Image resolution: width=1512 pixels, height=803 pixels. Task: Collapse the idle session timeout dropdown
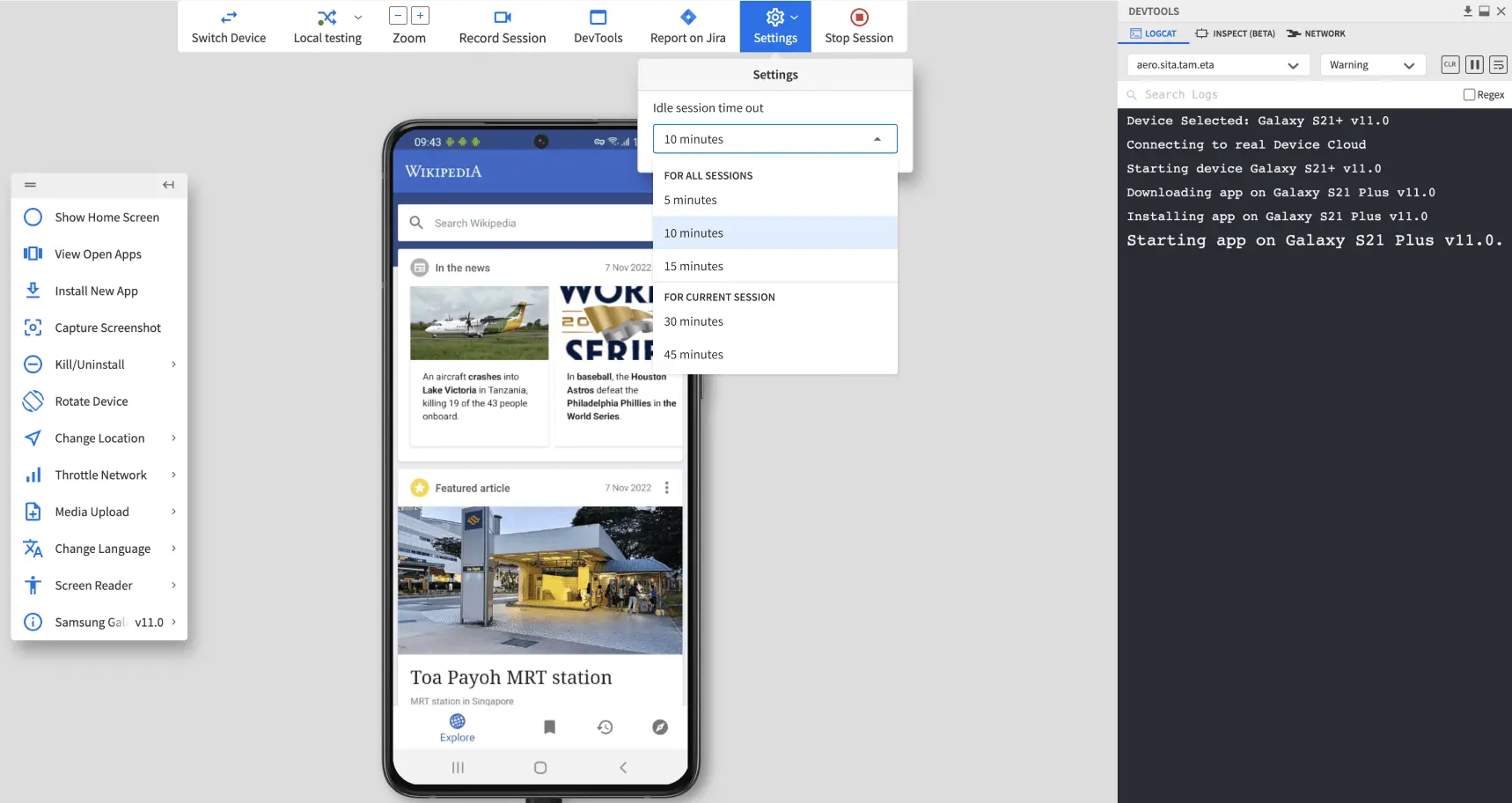(x=877, y=139)
